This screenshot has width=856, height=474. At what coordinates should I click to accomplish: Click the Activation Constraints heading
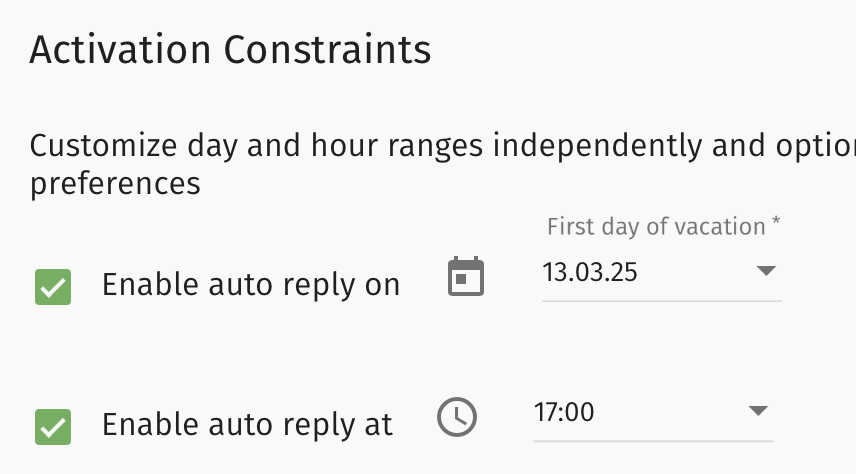[x=230, y=49]
